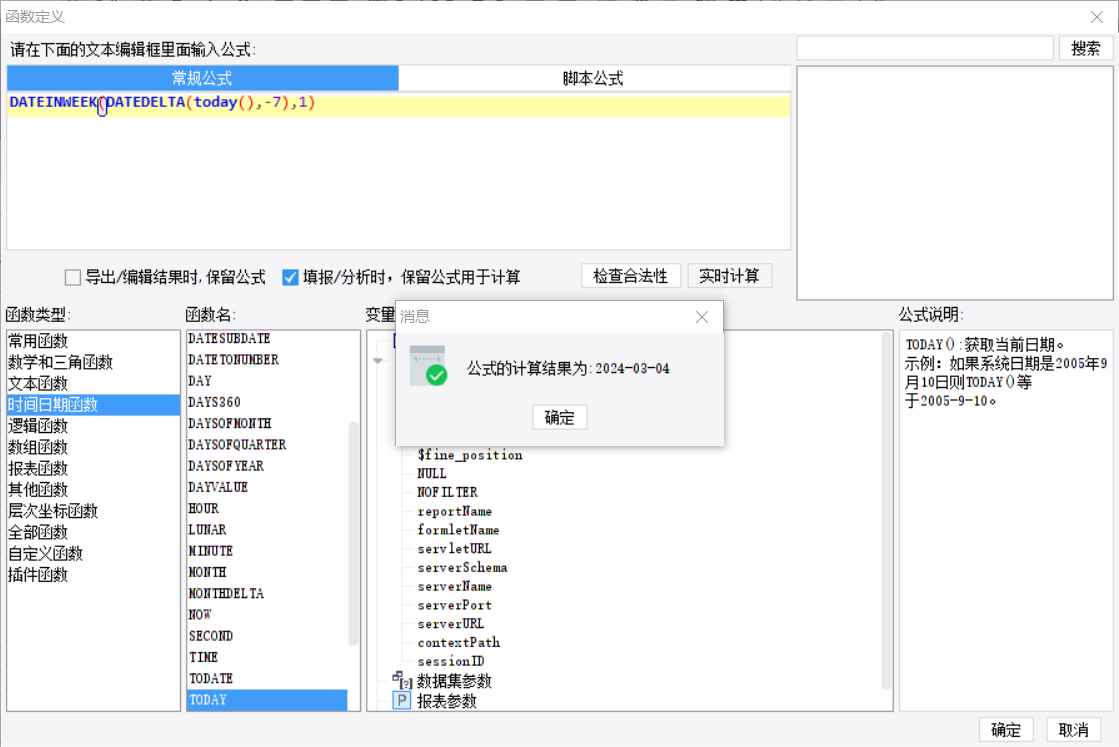Viewport: 1119px width, 747px height.
Task: Select LUNAR function
Action: pos(267,530)
